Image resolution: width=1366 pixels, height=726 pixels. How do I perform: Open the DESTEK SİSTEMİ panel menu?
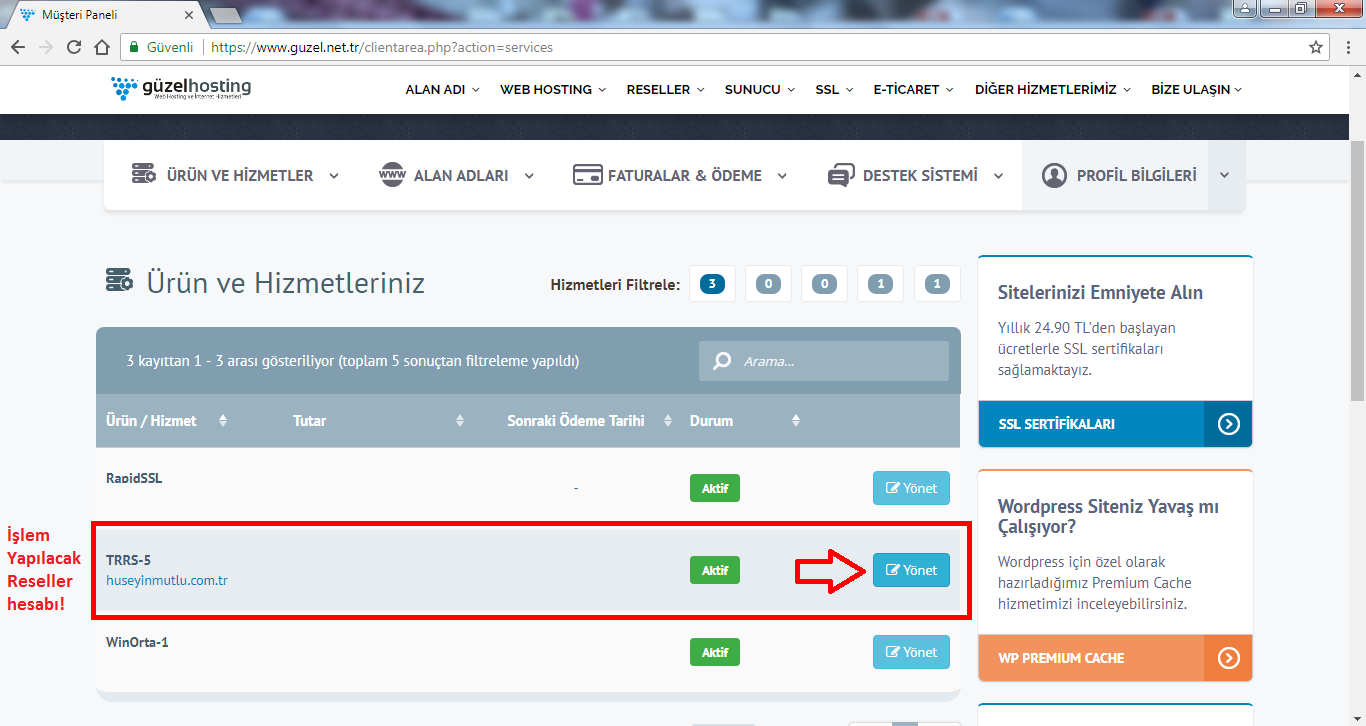(916, 175)
